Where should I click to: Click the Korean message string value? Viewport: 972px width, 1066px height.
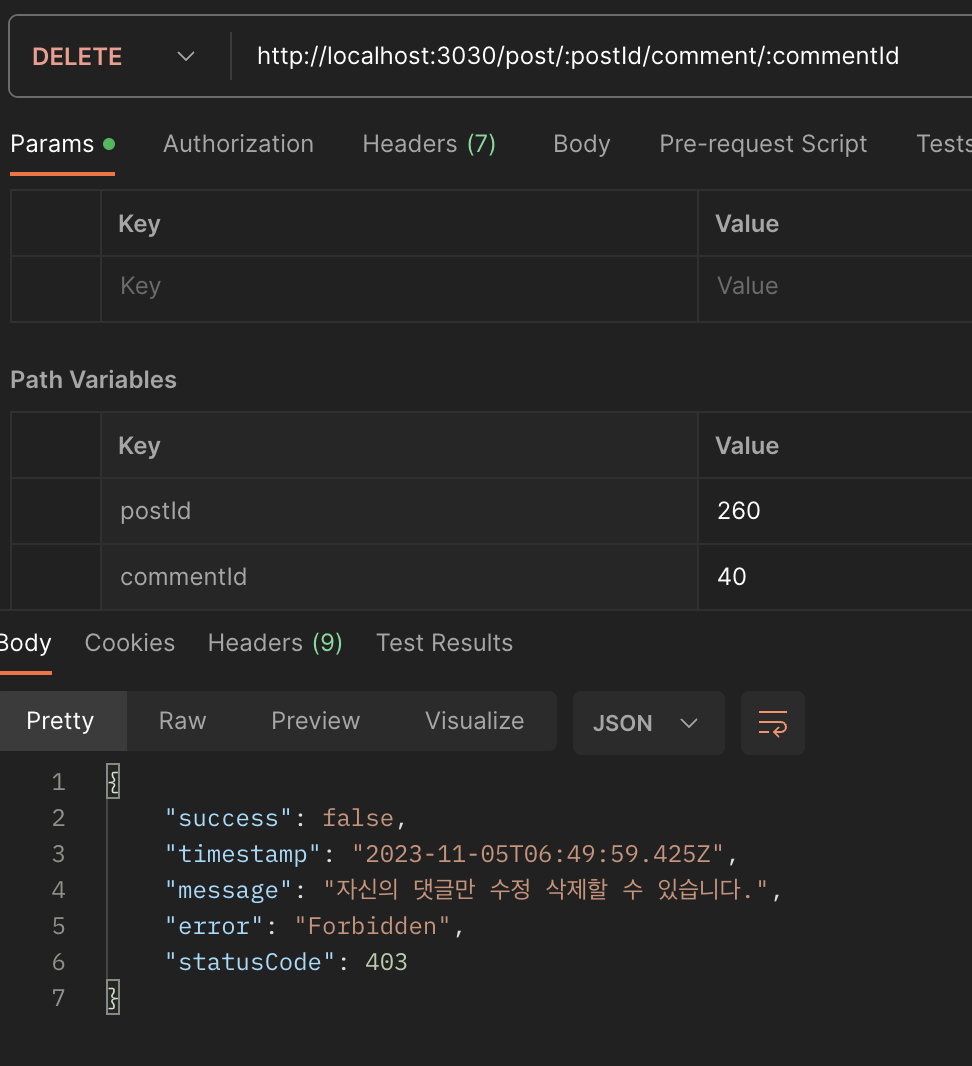tap(546, 890)
